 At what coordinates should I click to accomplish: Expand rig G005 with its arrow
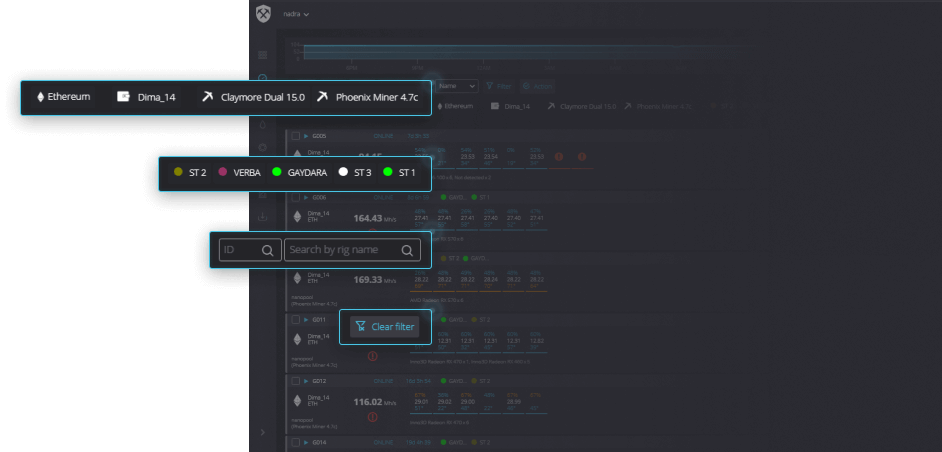click(x=306, y=136)
